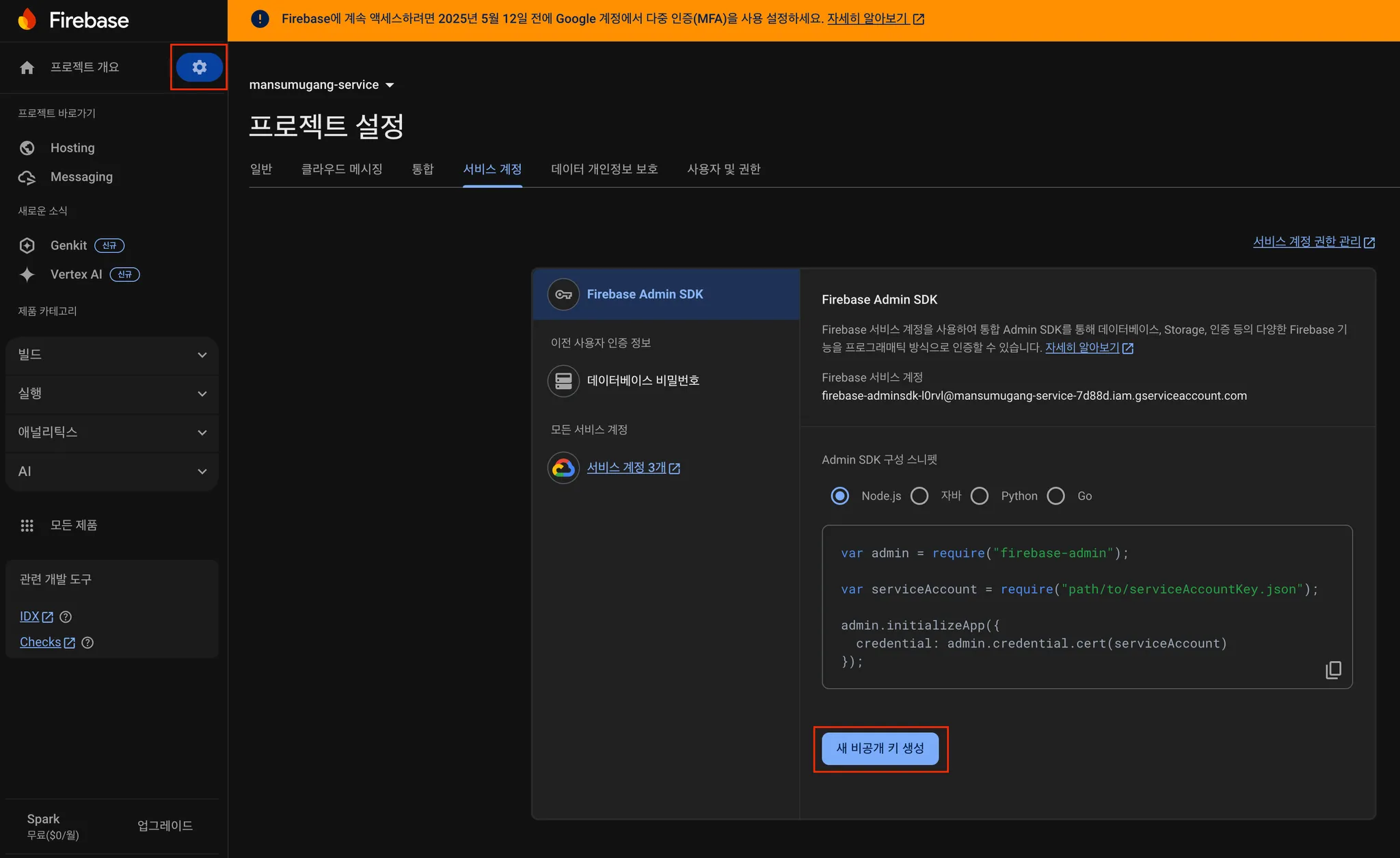Click the home icon for project overview
Image resolution: width=1400 pixels, height=858 pixels.
tap(27, 67)
